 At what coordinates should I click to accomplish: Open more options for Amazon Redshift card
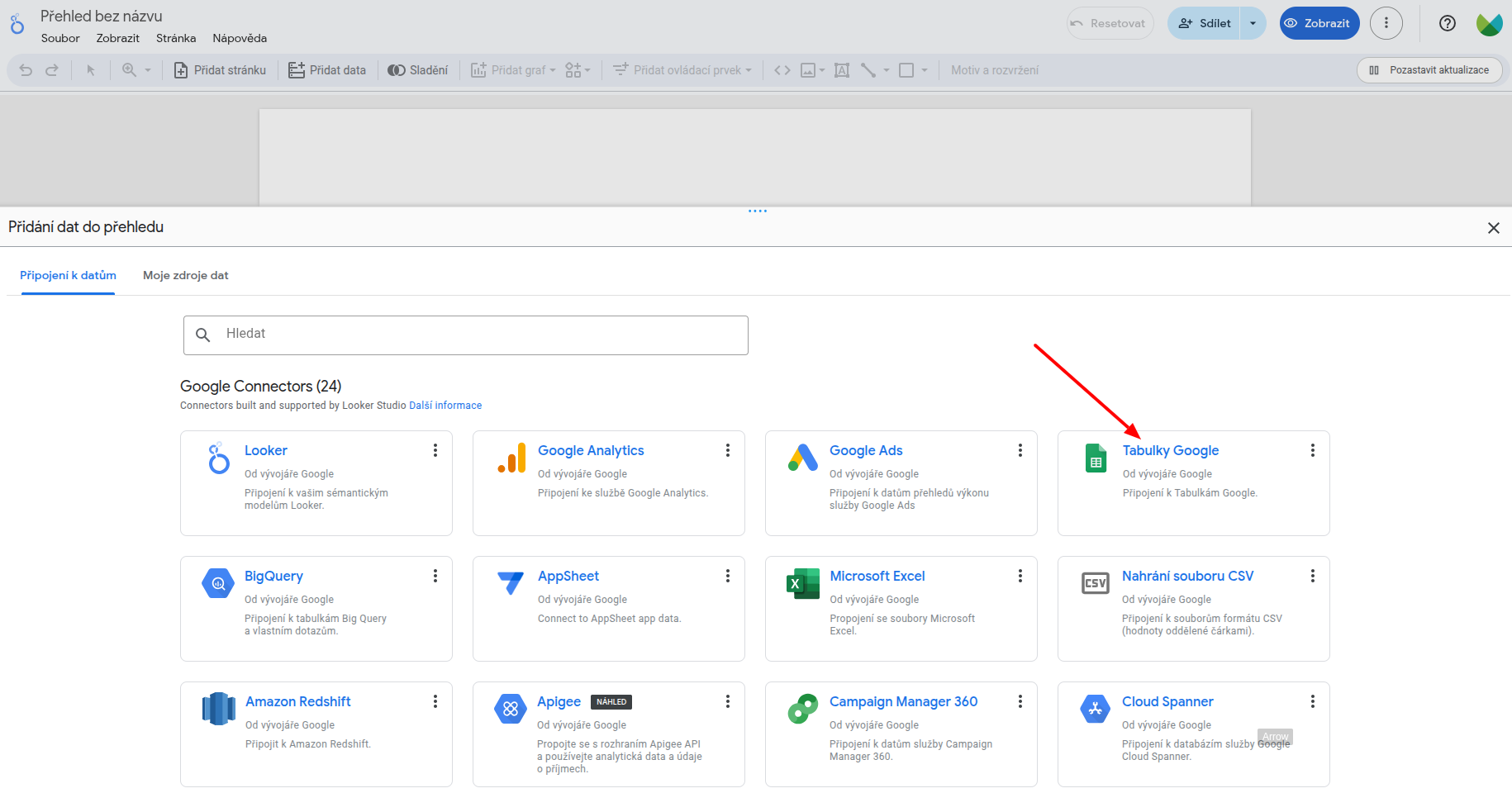click(435, 701)
